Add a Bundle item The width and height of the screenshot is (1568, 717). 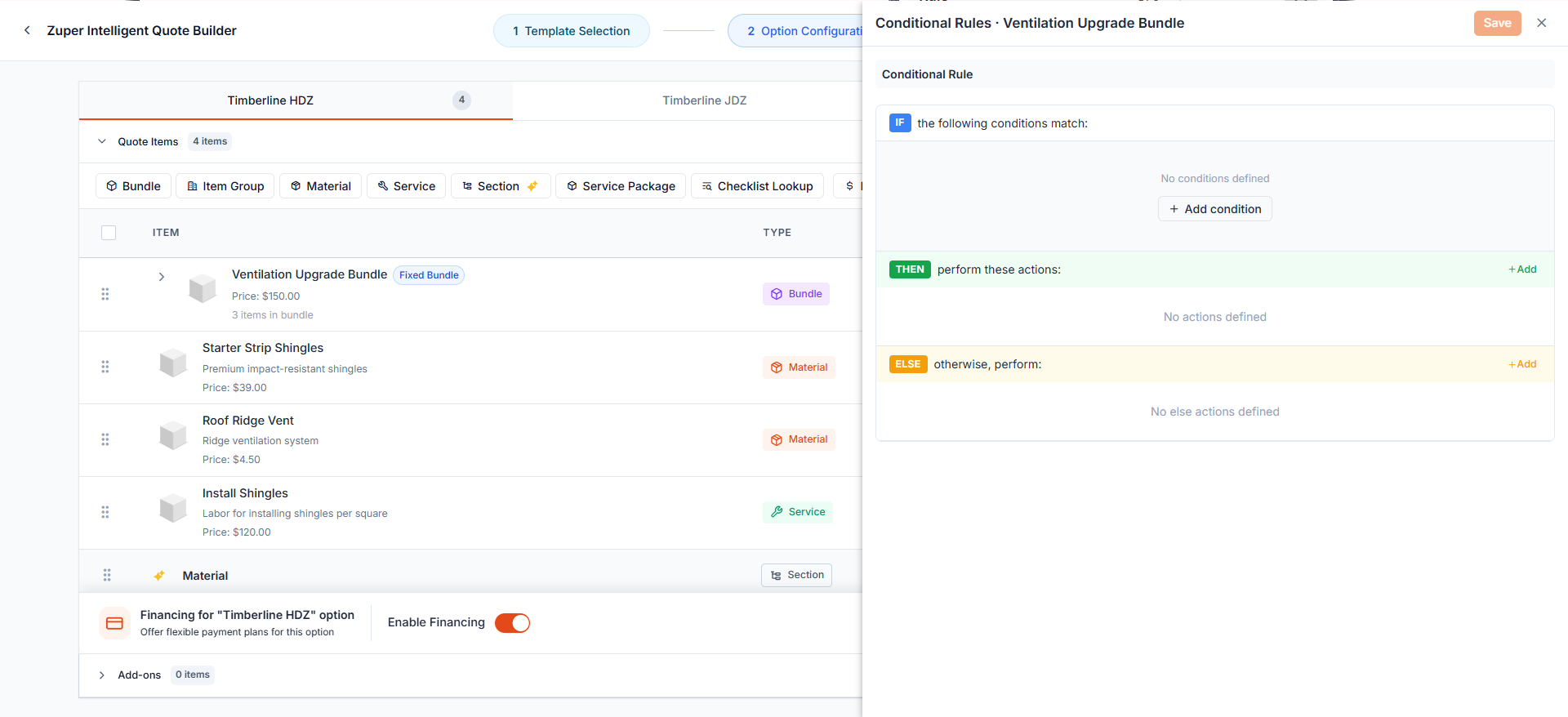pos(133,186)
